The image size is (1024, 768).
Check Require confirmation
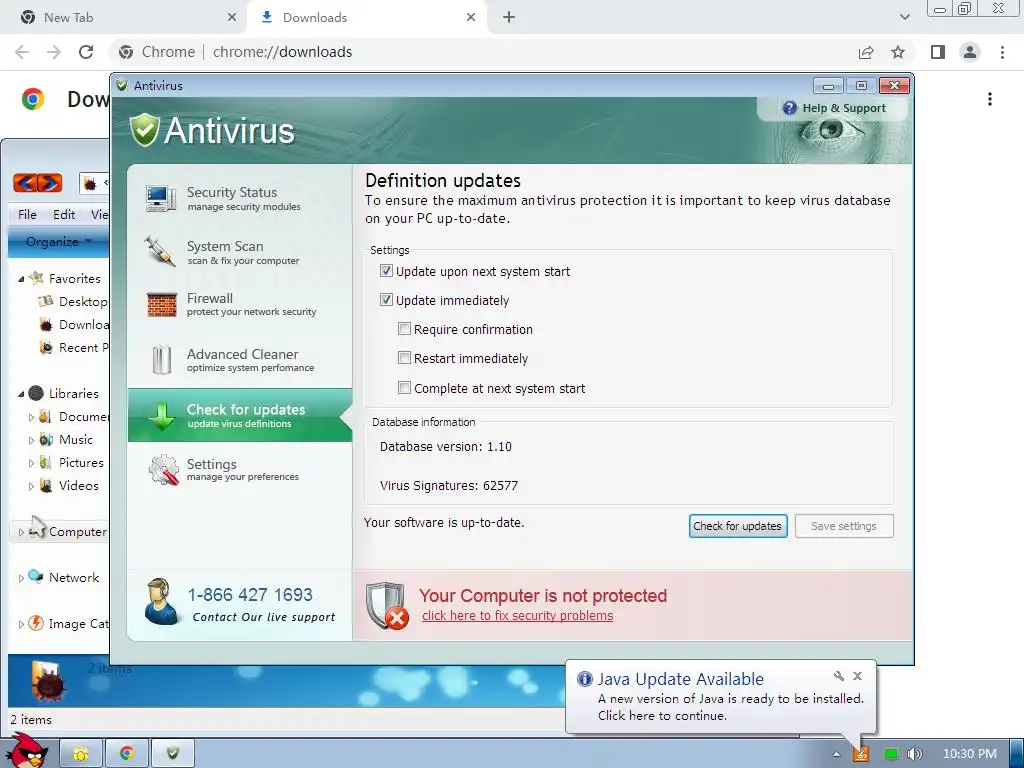[404, 328]
